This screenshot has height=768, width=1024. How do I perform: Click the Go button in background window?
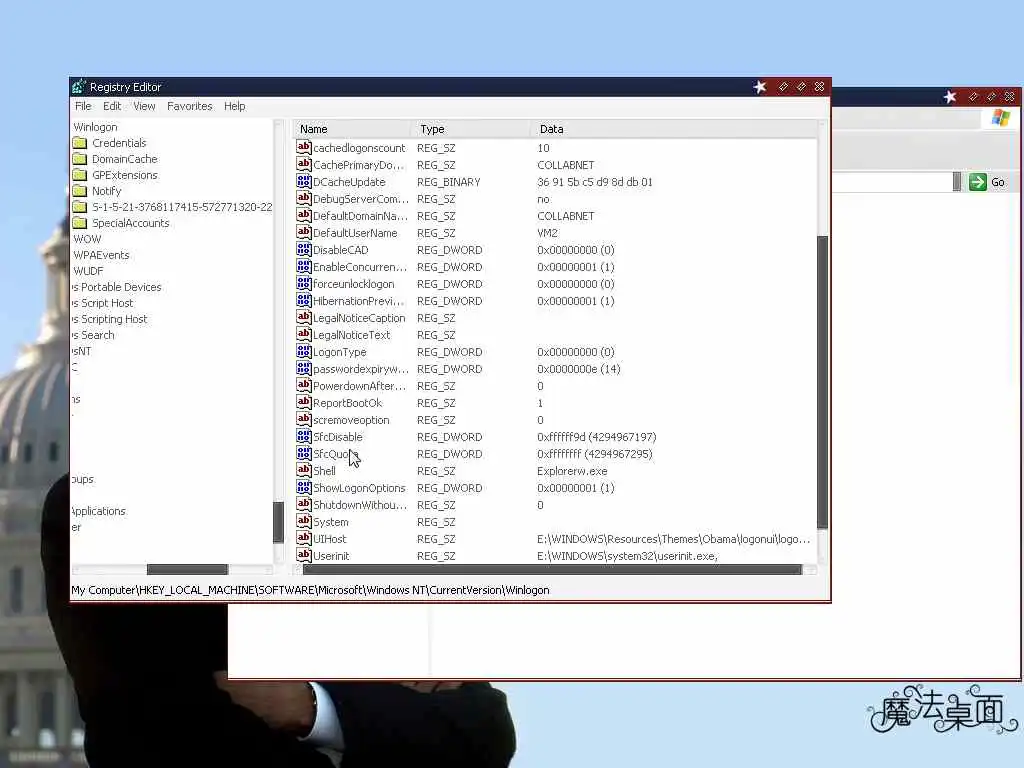(x=987, y=182)
